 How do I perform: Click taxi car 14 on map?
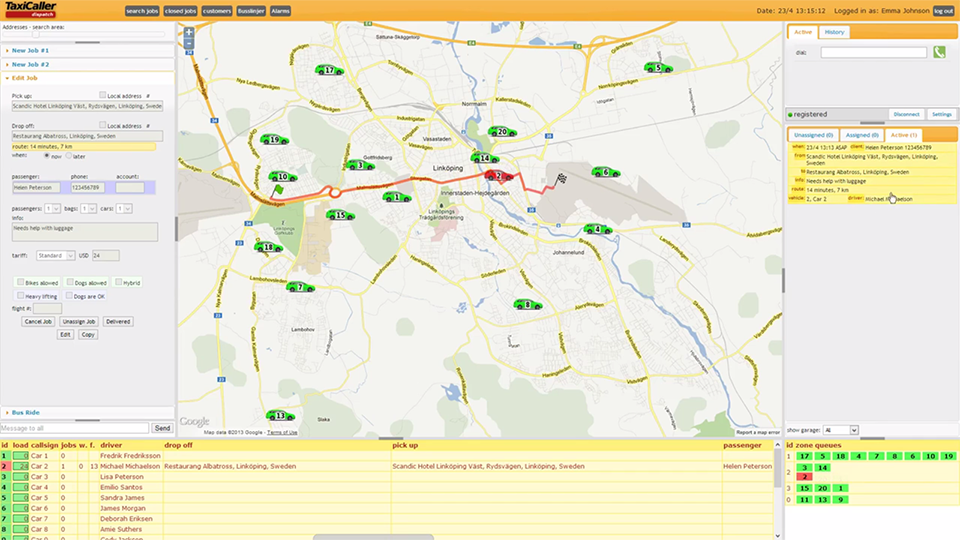[485, 158]
